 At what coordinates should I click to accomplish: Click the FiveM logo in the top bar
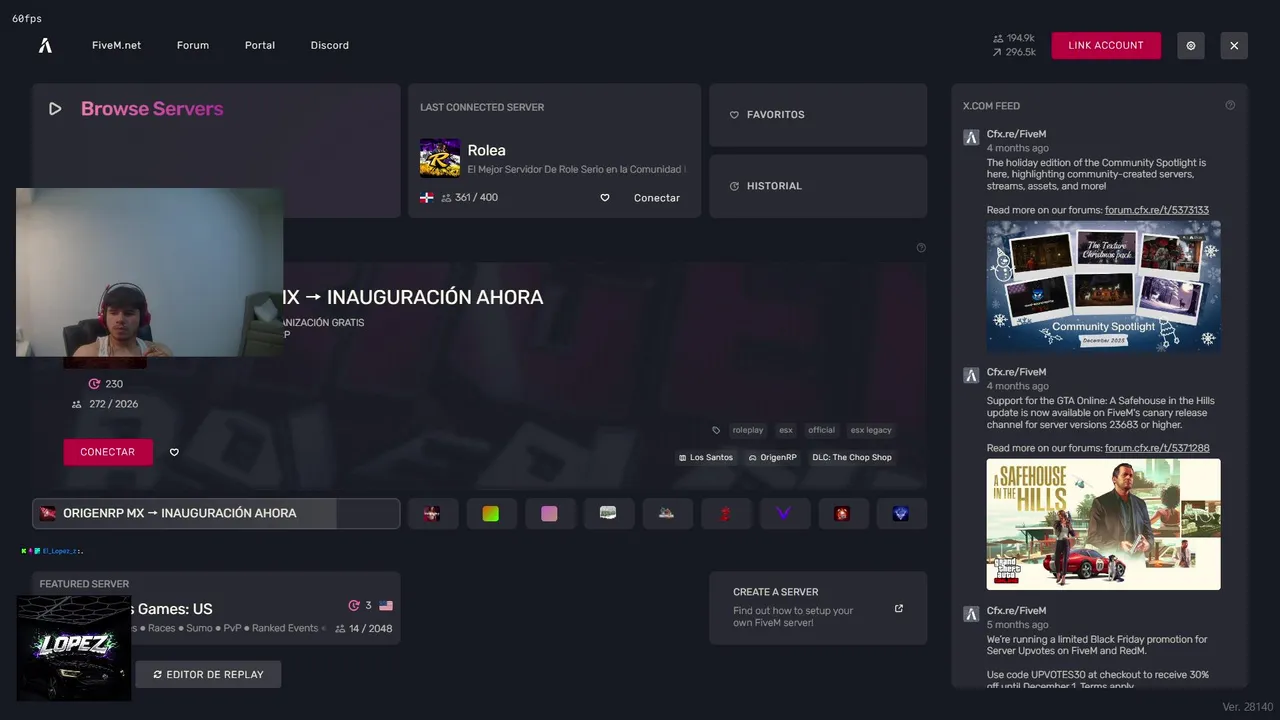[45, 45]
